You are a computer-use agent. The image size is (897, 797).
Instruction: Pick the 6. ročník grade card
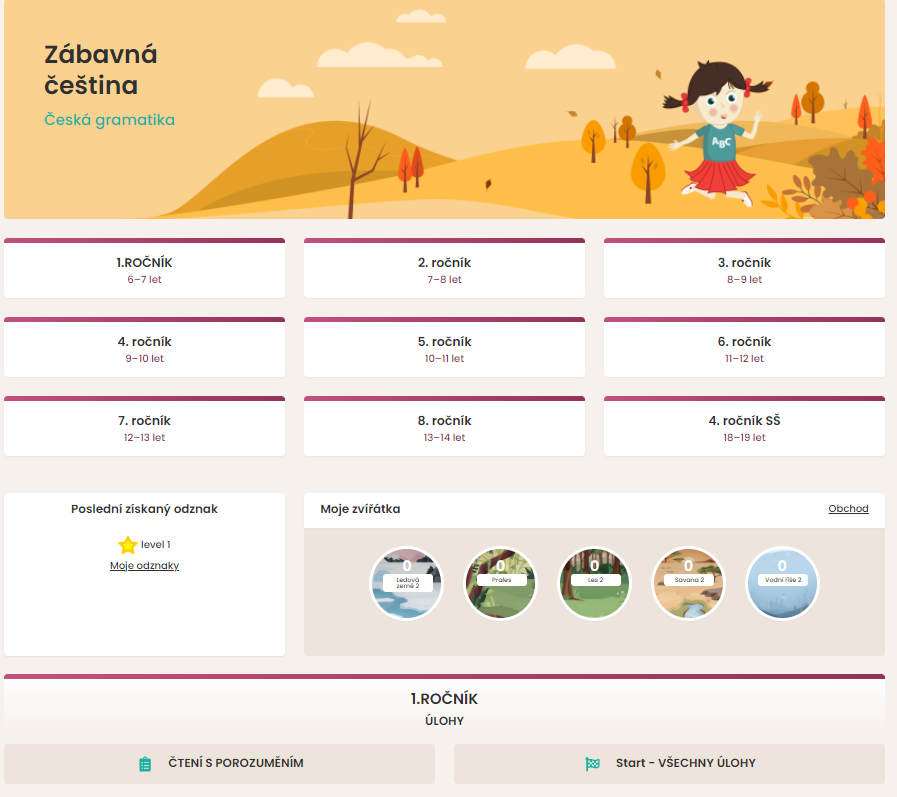744,349
